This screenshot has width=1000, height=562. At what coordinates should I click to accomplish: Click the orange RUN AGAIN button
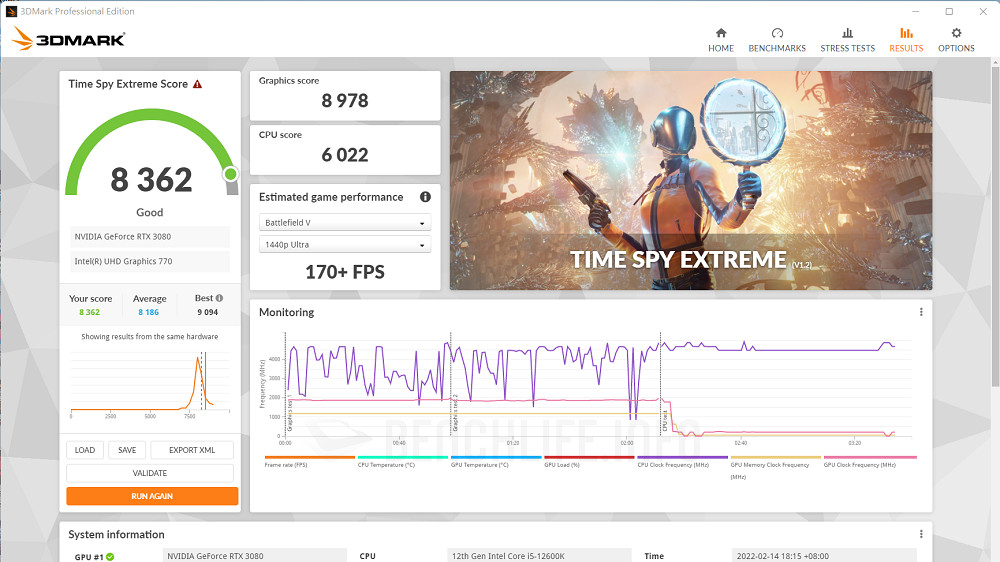click(x=152, y=496)
